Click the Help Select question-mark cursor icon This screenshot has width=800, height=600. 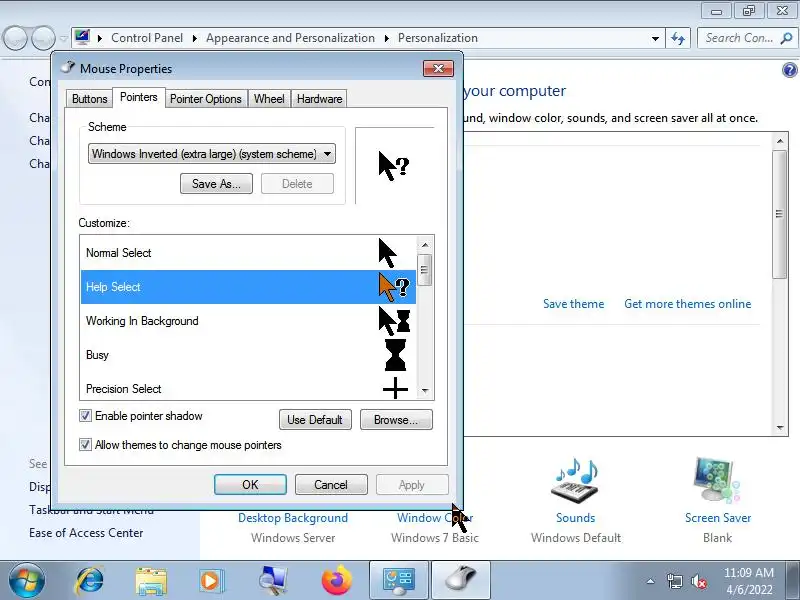point(393,287)
